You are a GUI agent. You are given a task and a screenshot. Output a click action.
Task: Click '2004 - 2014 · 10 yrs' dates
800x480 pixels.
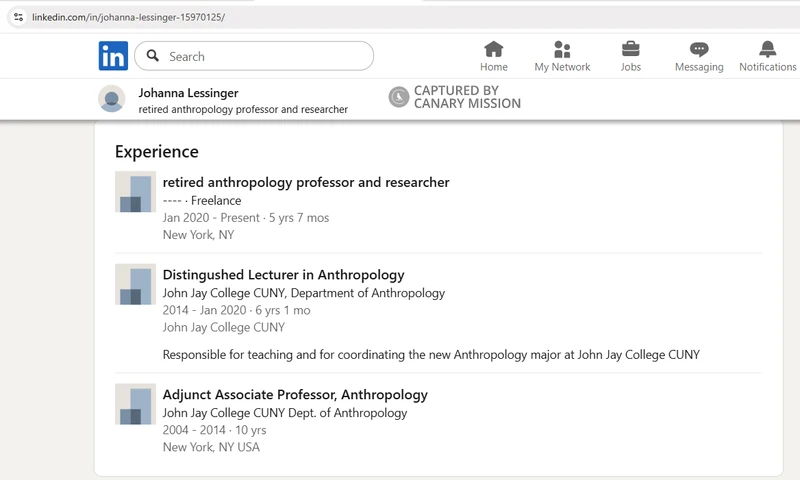pos(215,430)
